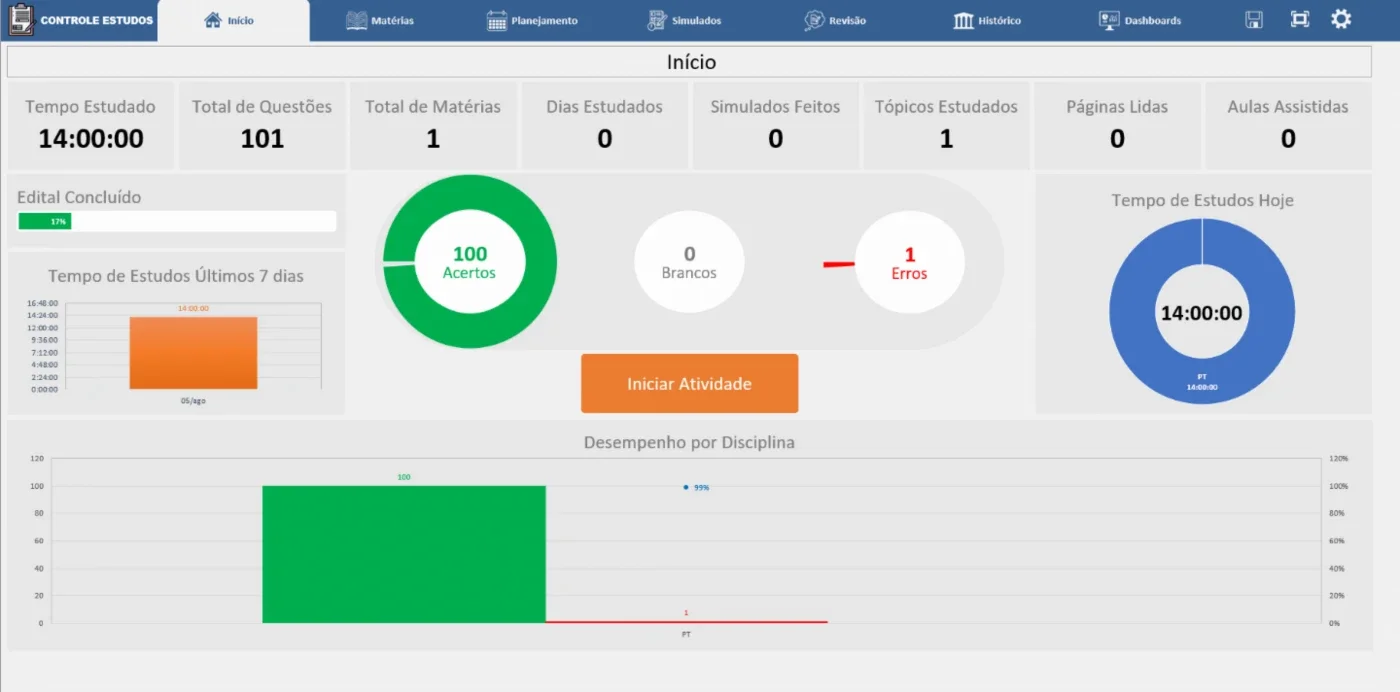The image size is (1400, 692).
Task: Click the Revisão search-document icon
Action: coord(814,20)
